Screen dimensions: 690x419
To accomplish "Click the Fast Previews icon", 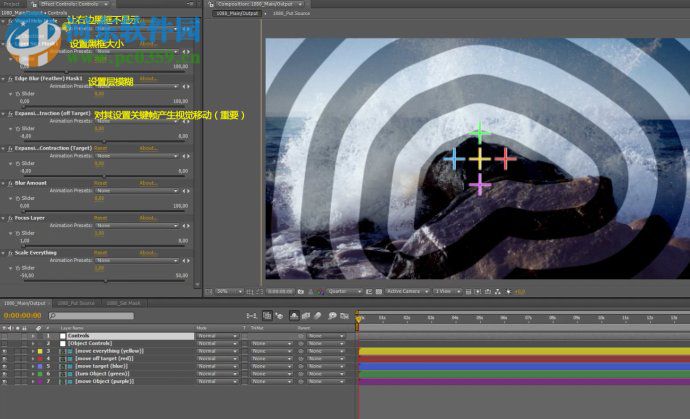I will point(478,291).
